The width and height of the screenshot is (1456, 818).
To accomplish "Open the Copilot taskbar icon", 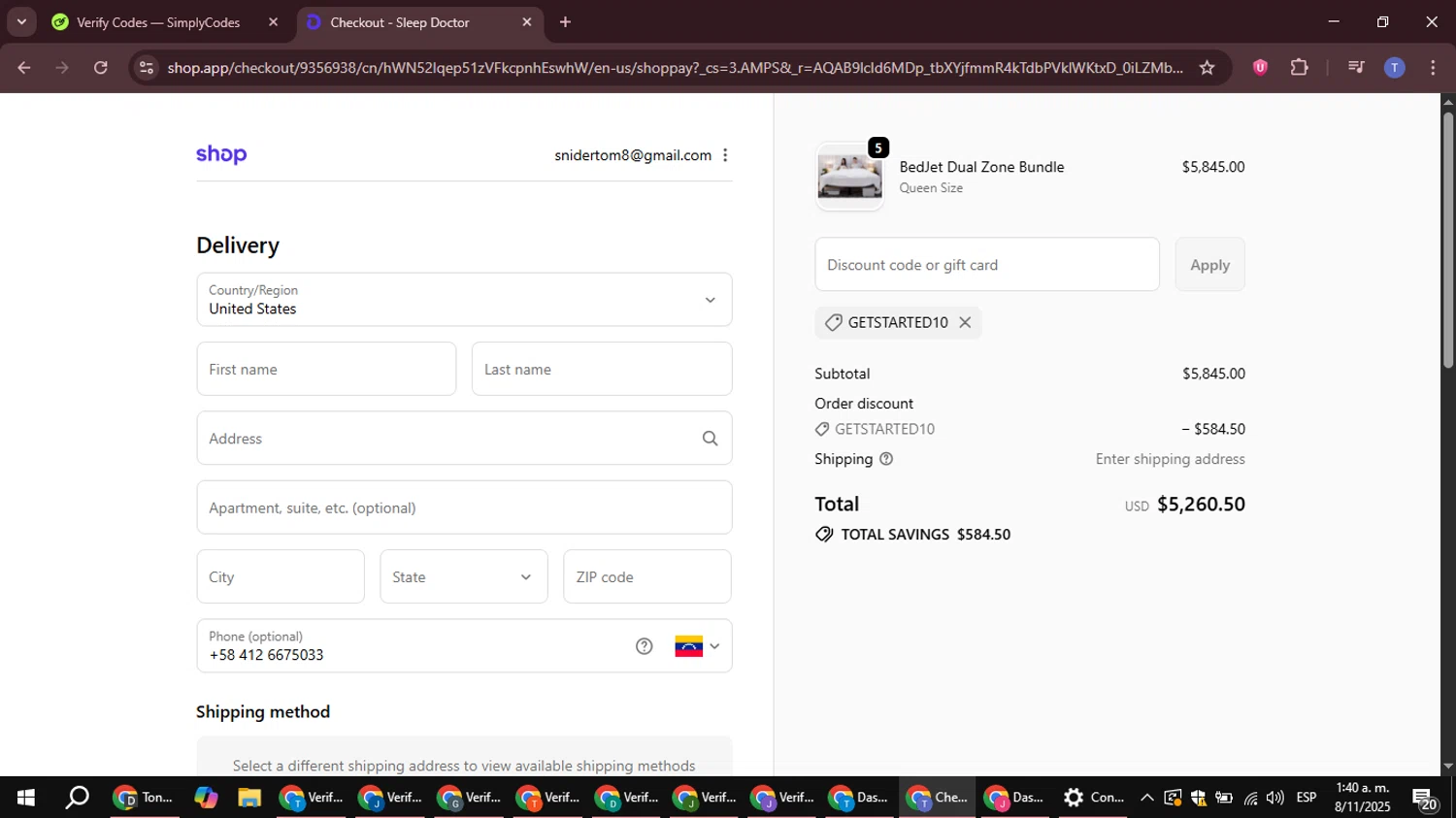I will (x=206, y=798).
